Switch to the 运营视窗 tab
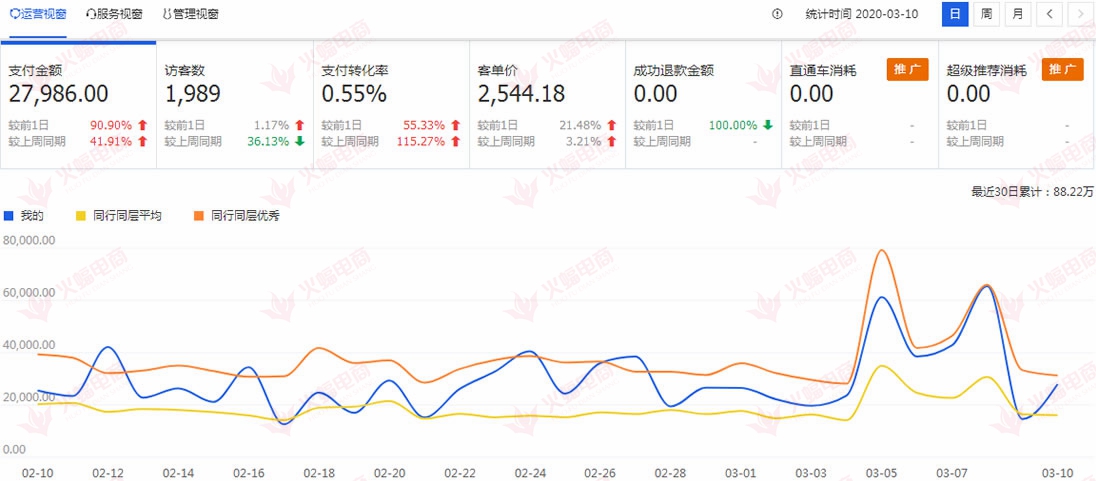Screen dimensions: 1096x481 pos(37,14)
